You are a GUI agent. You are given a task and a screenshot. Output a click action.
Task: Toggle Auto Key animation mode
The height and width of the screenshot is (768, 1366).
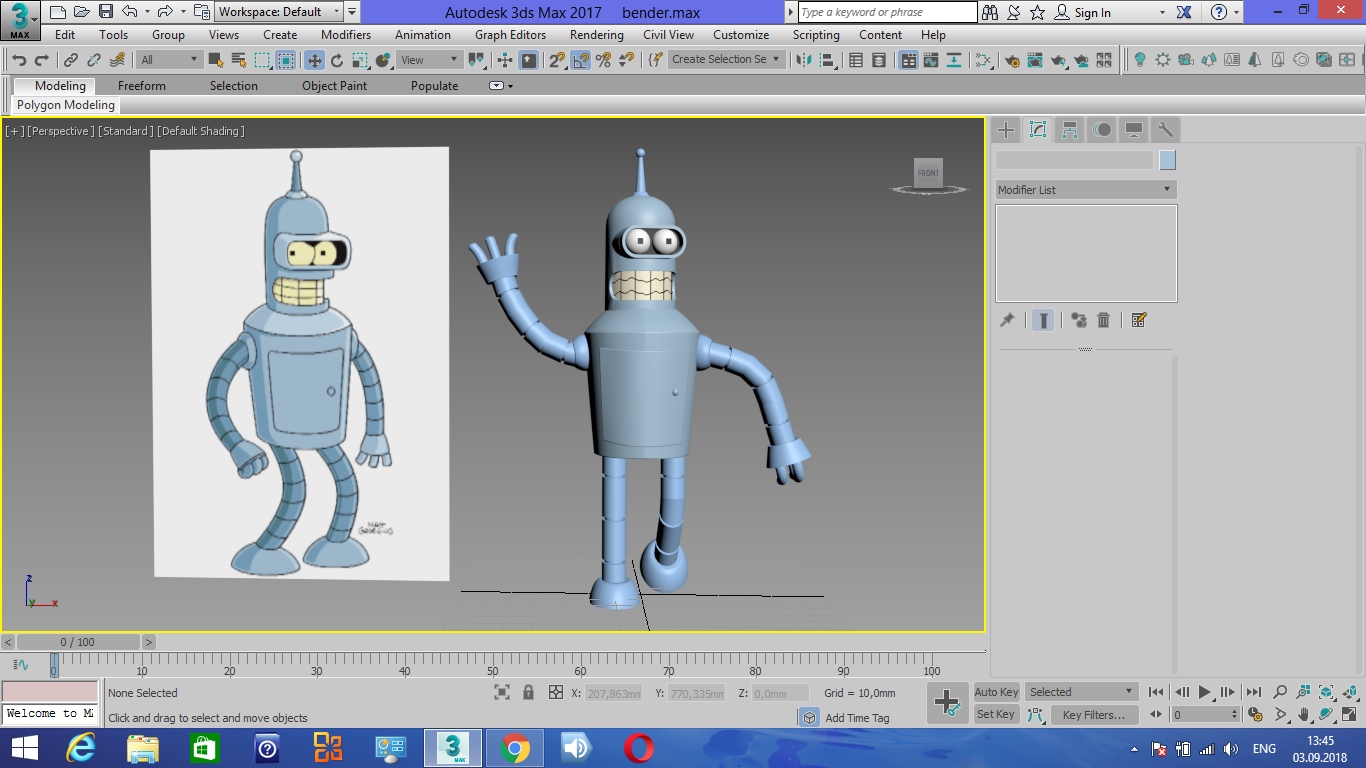point(996,692)
